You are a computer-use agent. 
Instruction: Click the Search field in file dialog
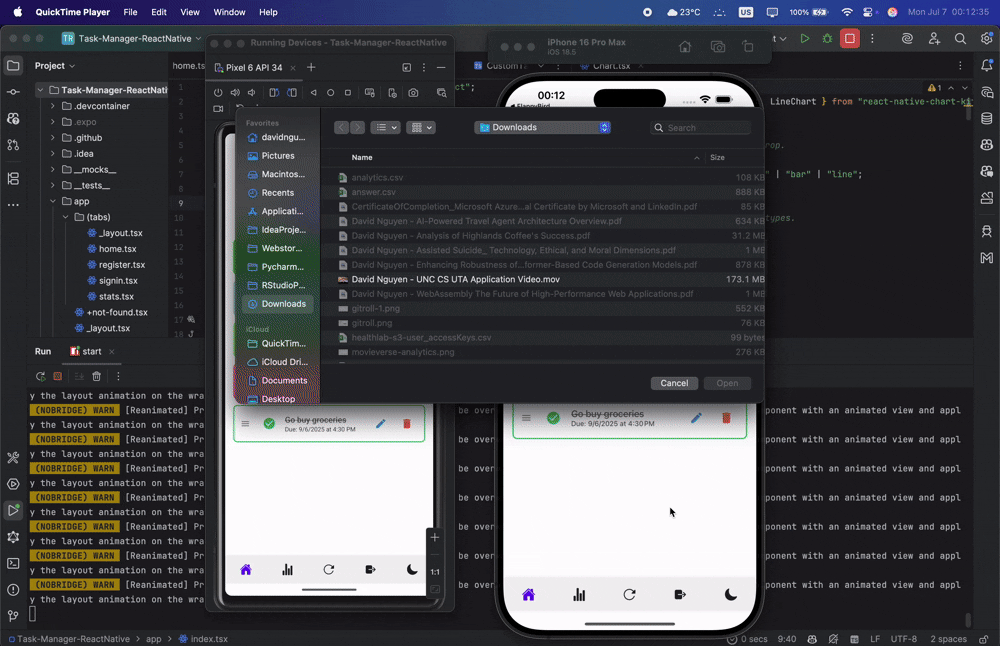pos(700,128)
